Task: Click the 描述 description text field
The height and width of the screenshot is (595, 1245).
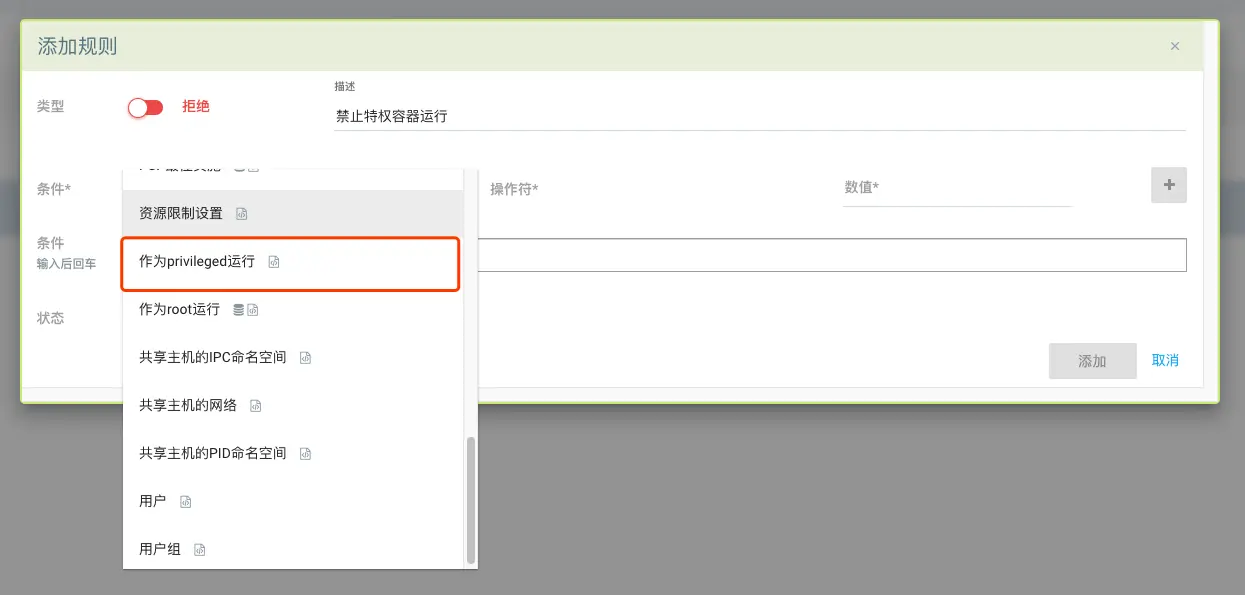Action: click(x=759, y=116)
